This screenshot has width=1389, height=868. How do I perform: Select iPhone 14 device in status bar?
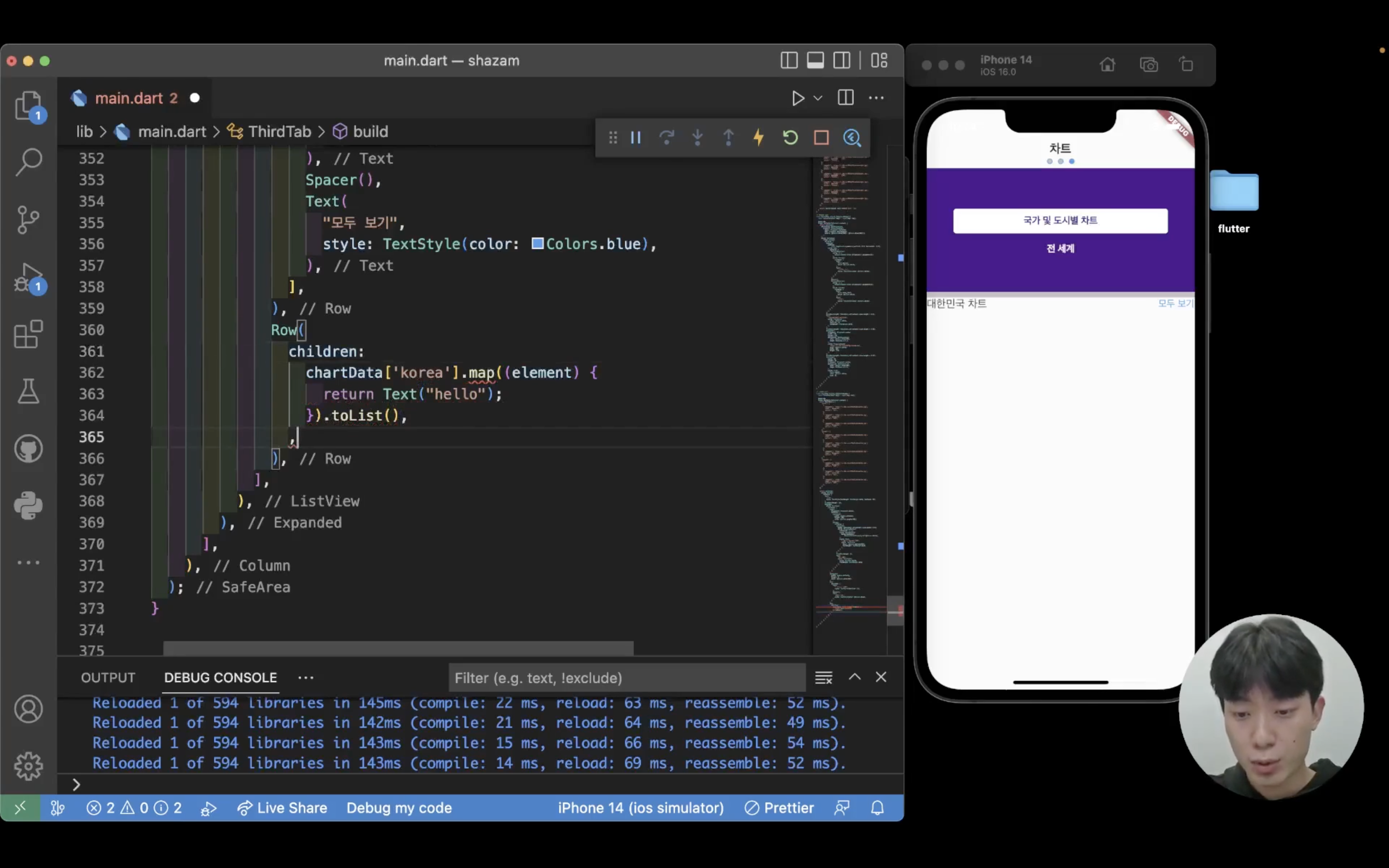641,808
